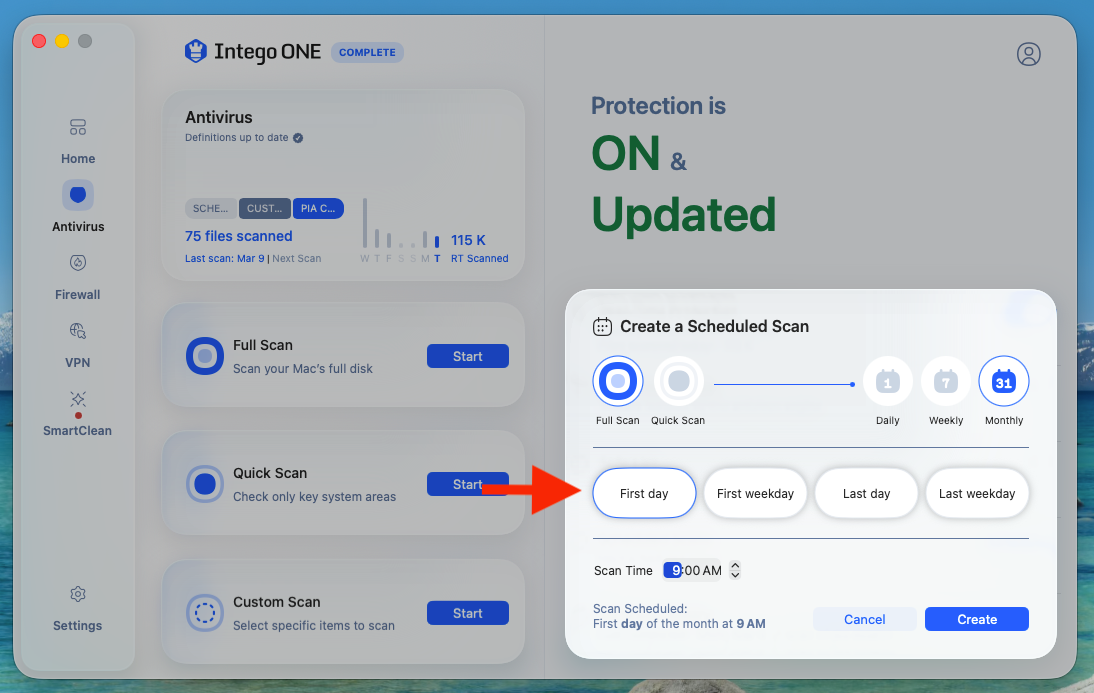The width and height of the screenshot is (1094, 693).
Task: Open SmartClean from the sidebar
Action: (x=77, y=413)
